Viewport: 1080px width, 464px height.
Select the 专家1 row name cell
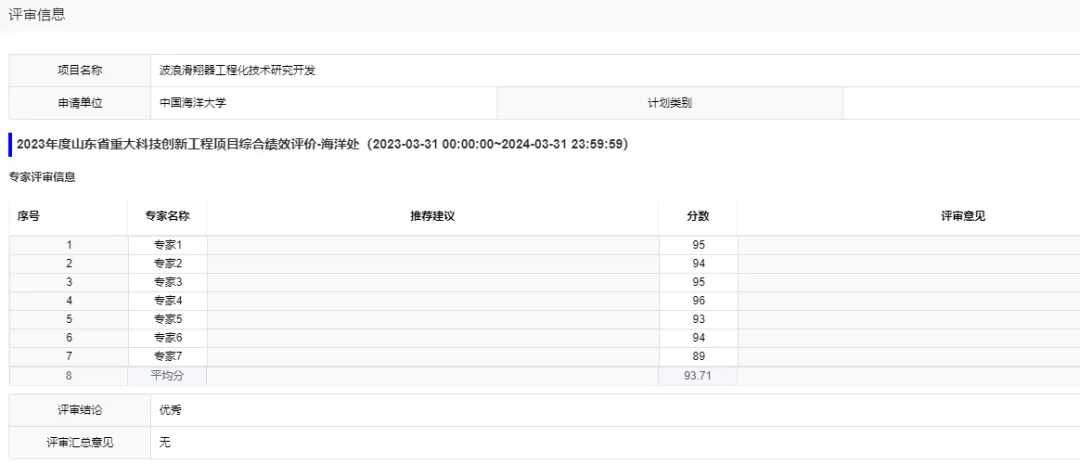[167, 245]
